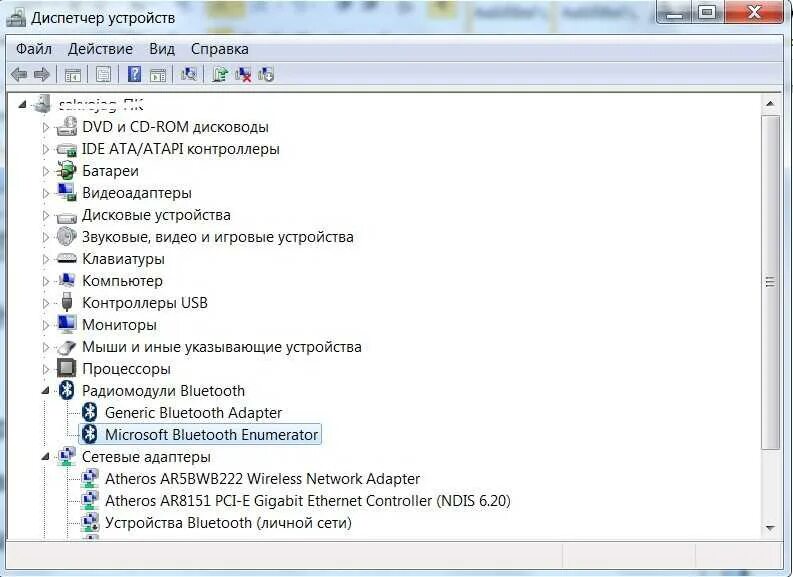Click the root computer node icon
The image size is (793, 577).
point(41,104)
